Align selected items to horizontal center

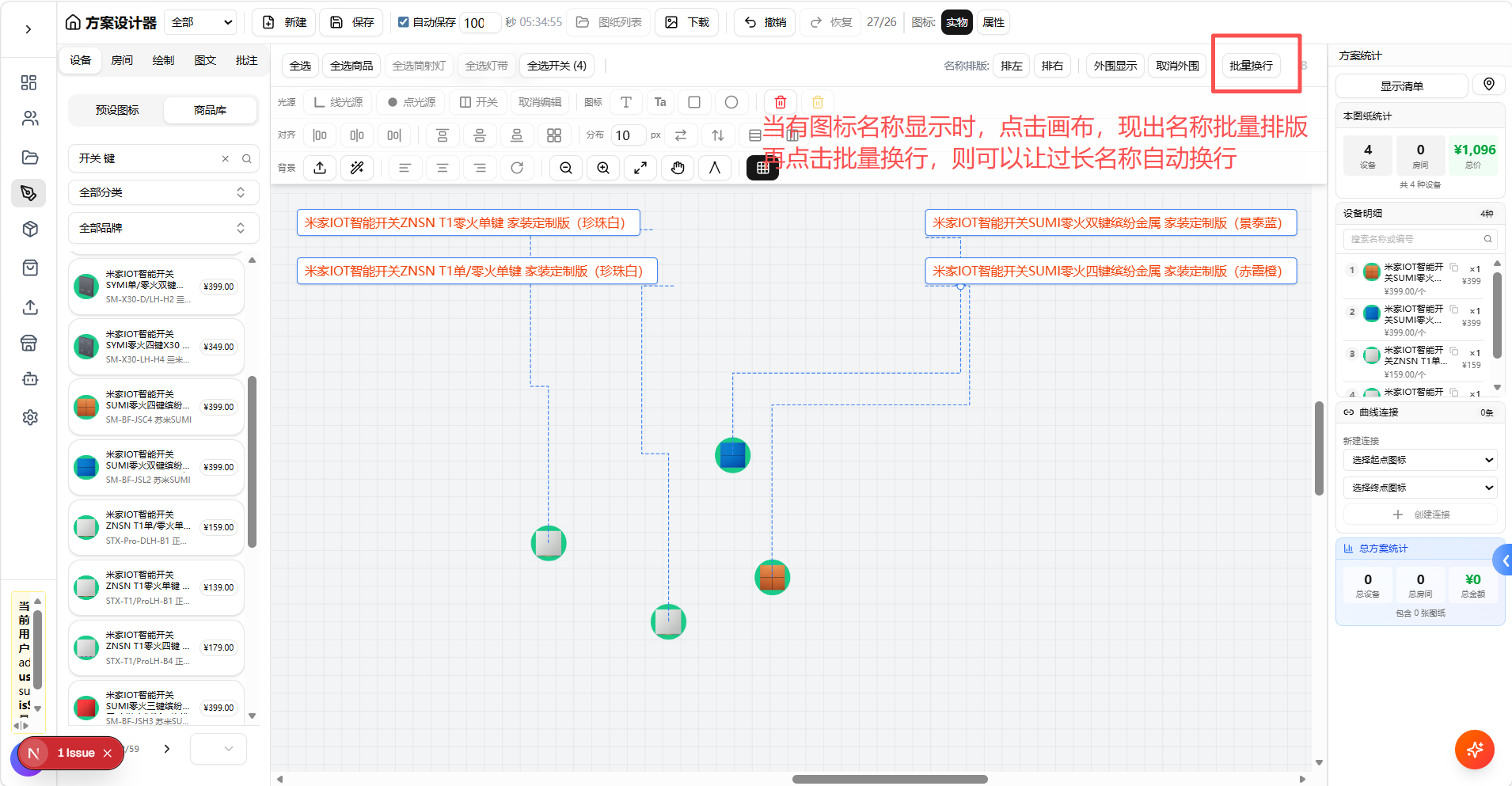(x=357, y=135)
